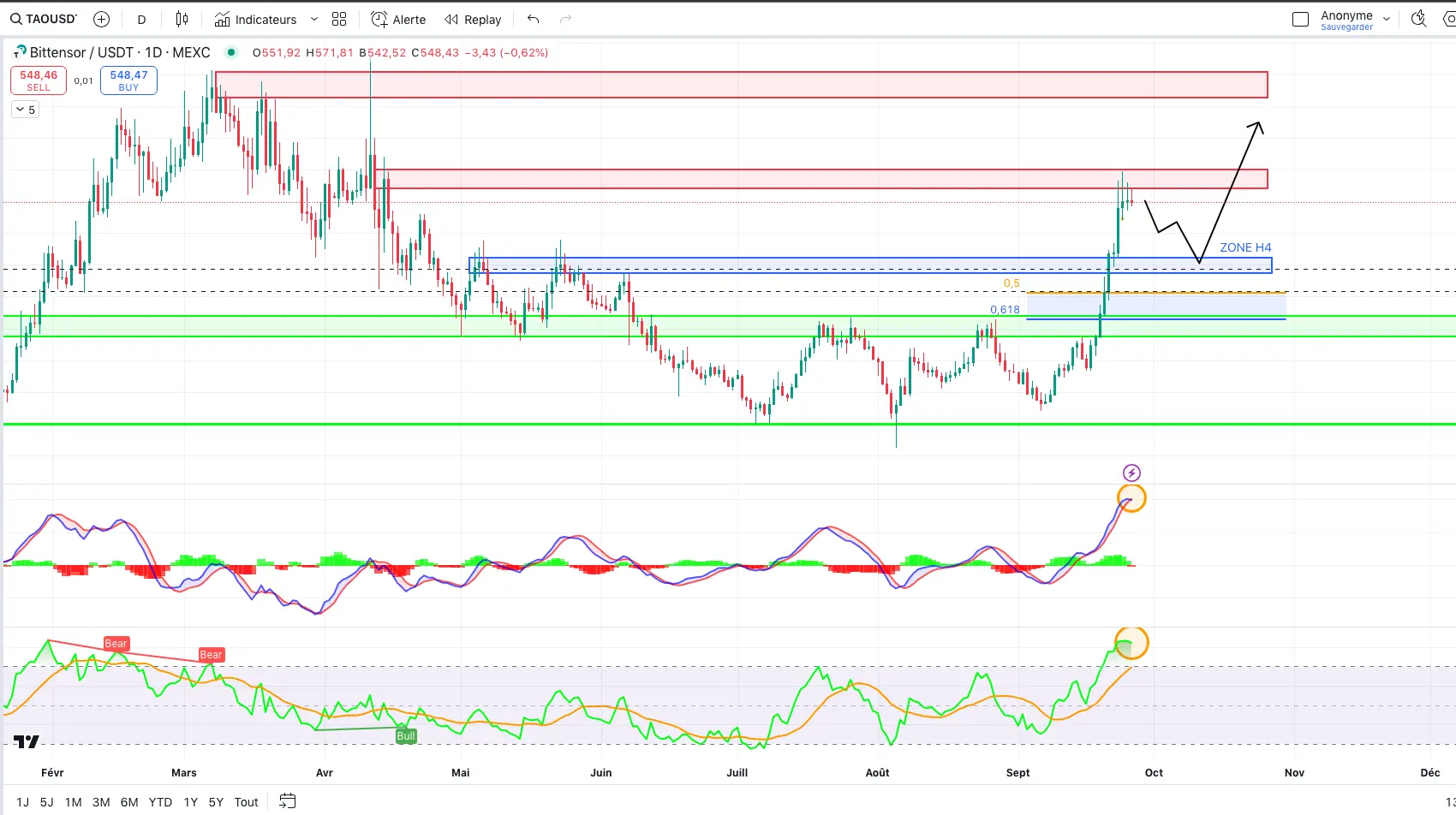Click the Sept label on time axis
1456x815 pixels.
tap(1018, 772)
